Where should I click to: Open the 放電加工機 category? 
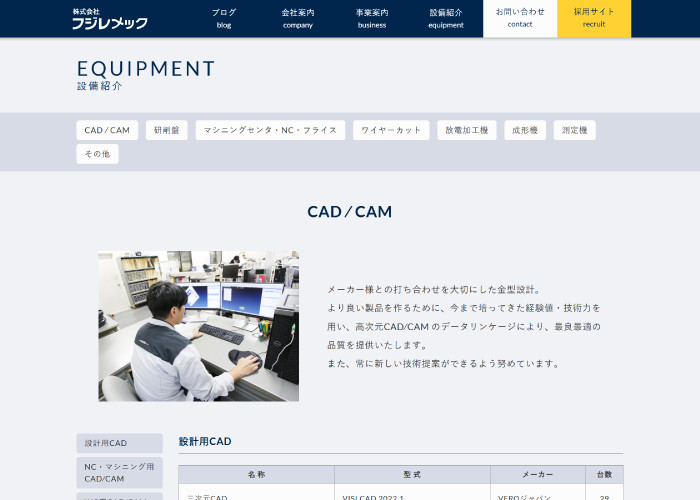click(467, 130)
